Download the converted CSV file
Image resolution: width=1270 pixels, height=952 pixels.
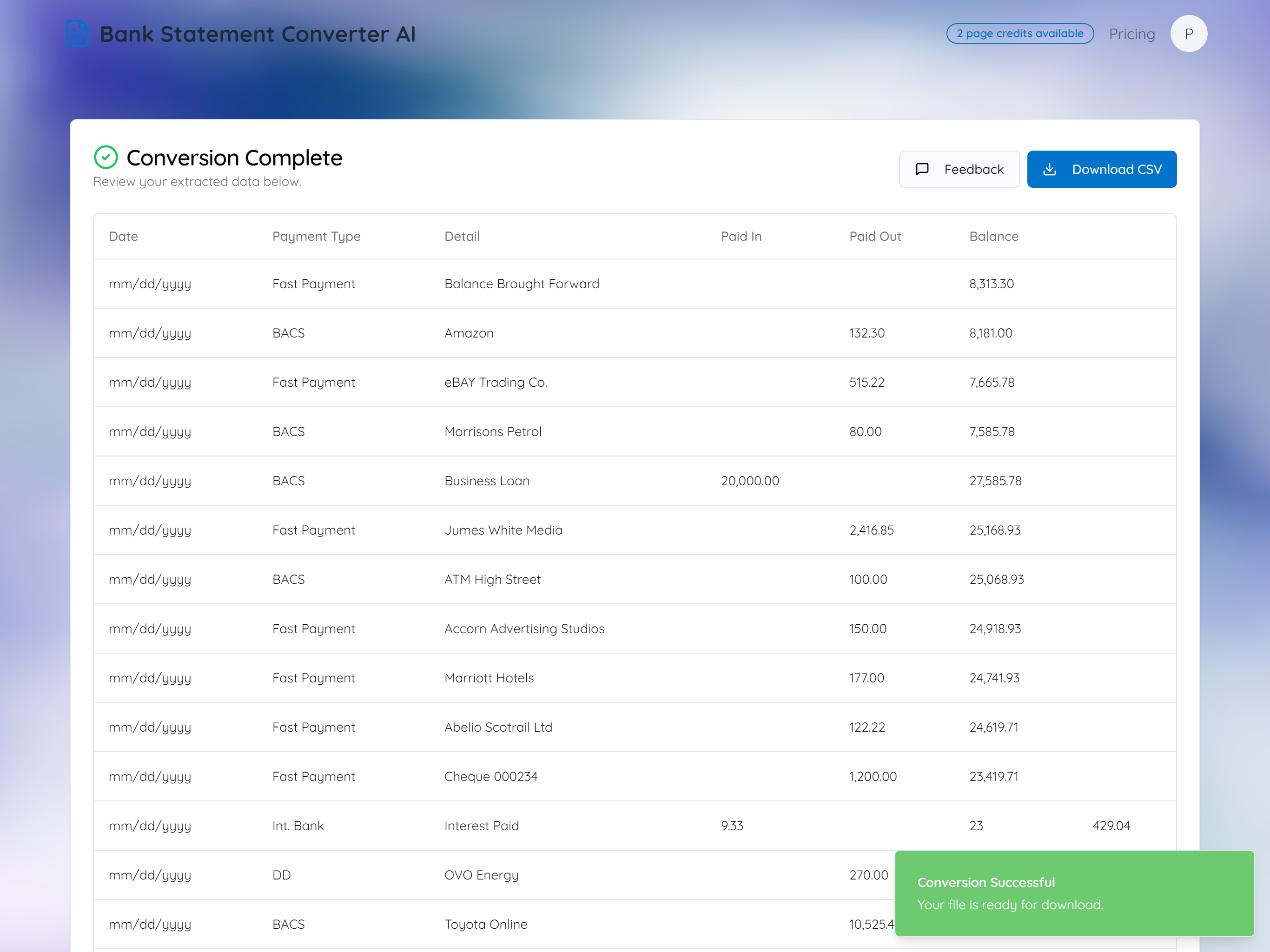point(1102,169)
